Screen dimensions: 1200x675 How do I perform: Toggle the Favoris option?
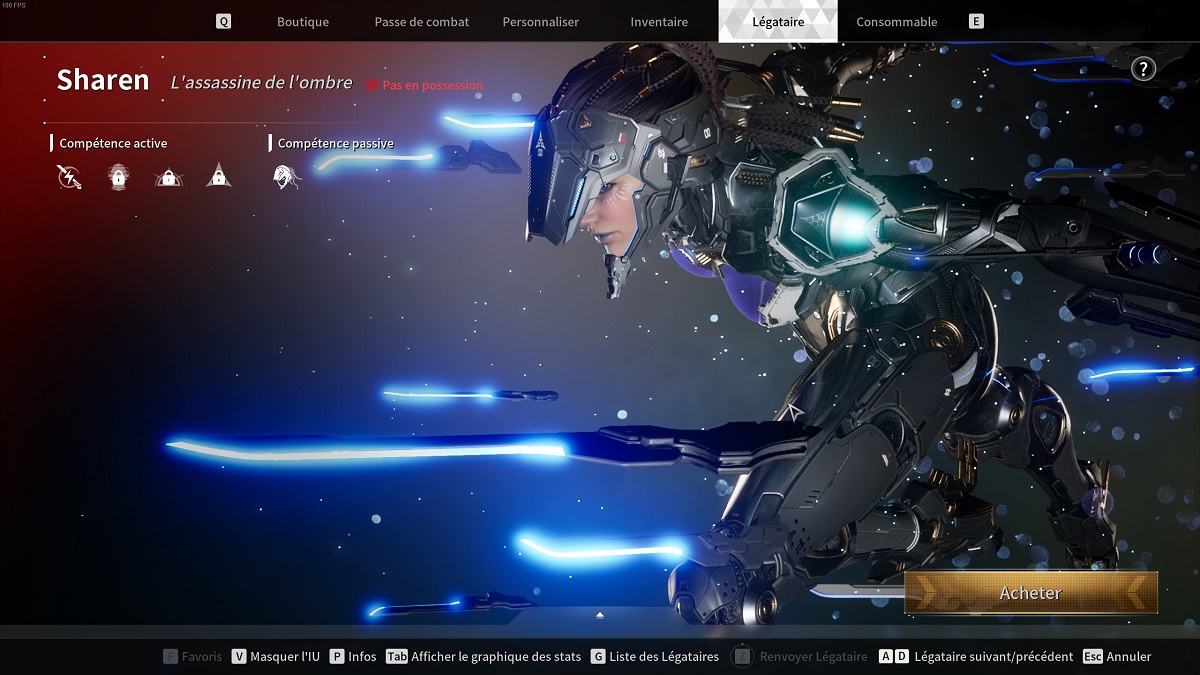[x=192, y=657]
